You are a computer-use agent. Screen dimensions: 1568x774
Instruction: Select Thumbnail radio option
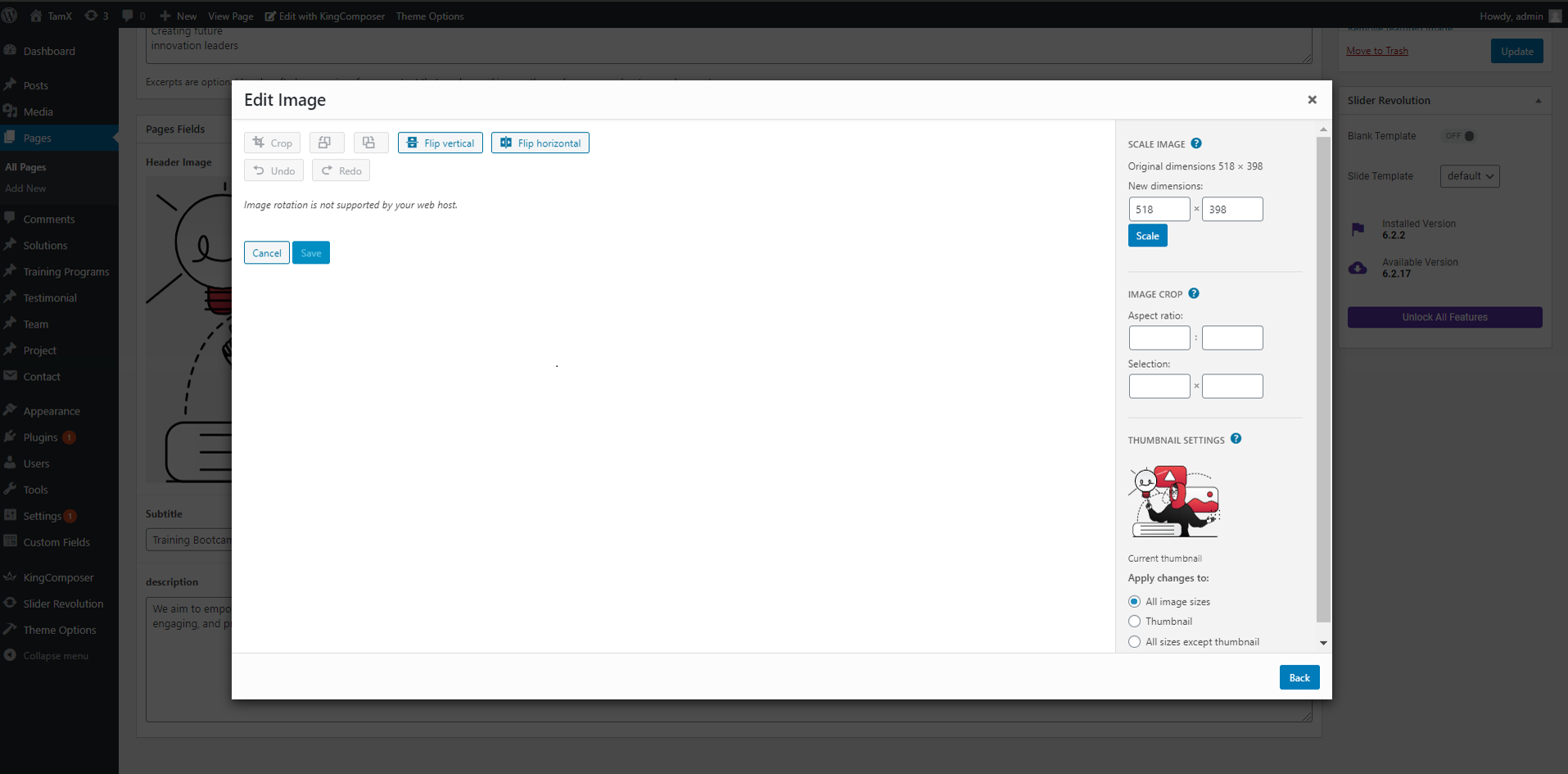pyautogui.click(x=1134, y=621)
